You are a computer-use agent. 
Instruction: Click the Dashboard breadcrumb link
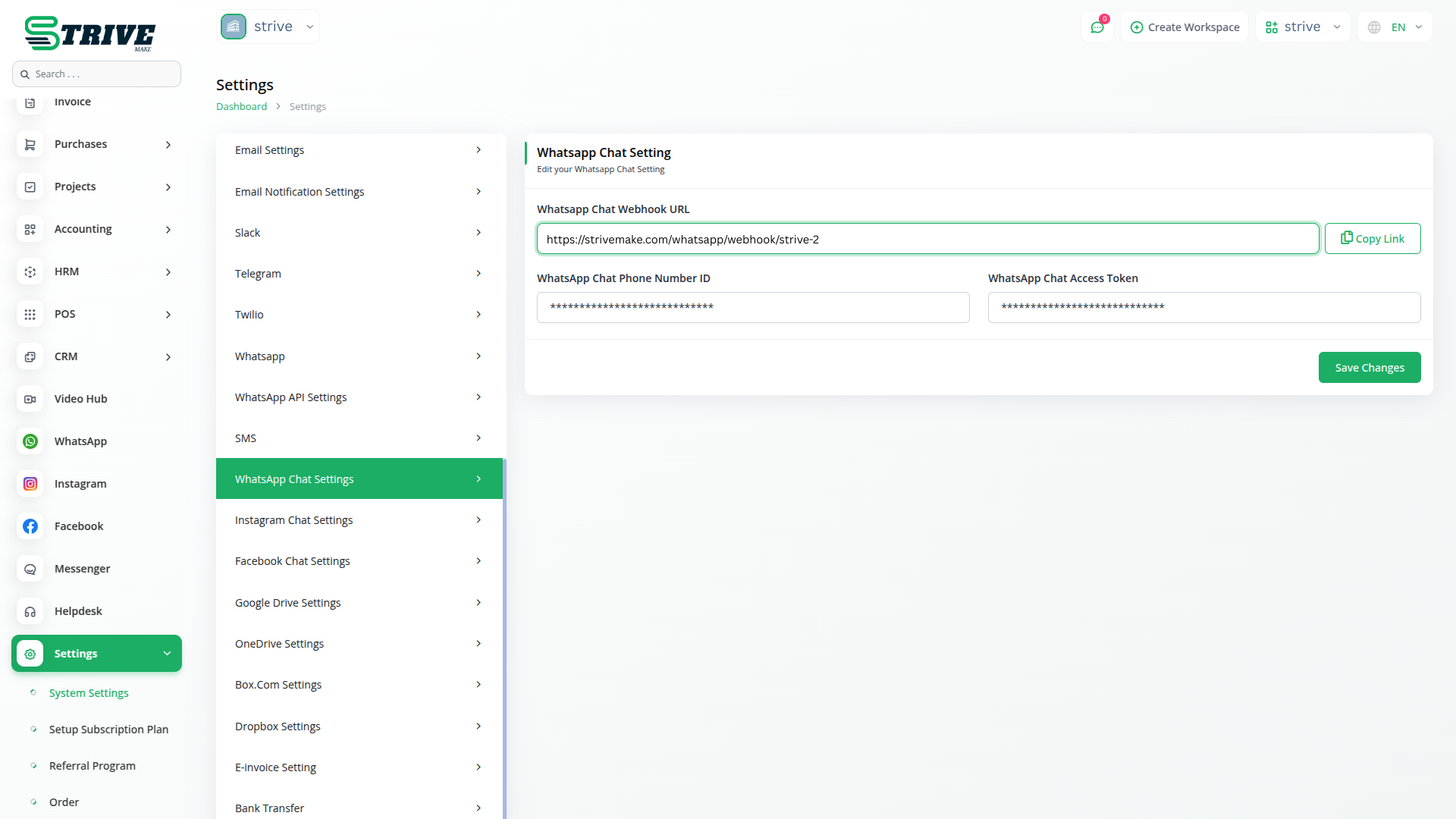pyautogui.click(x=241, y=107)
